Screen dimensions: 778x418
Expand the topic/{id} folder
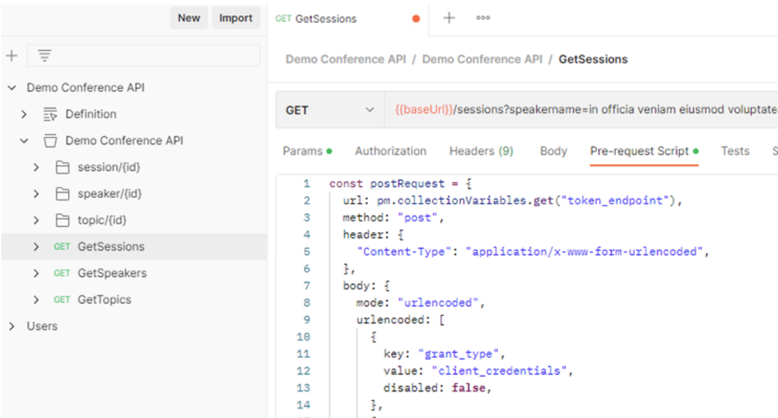click(36, 220)
